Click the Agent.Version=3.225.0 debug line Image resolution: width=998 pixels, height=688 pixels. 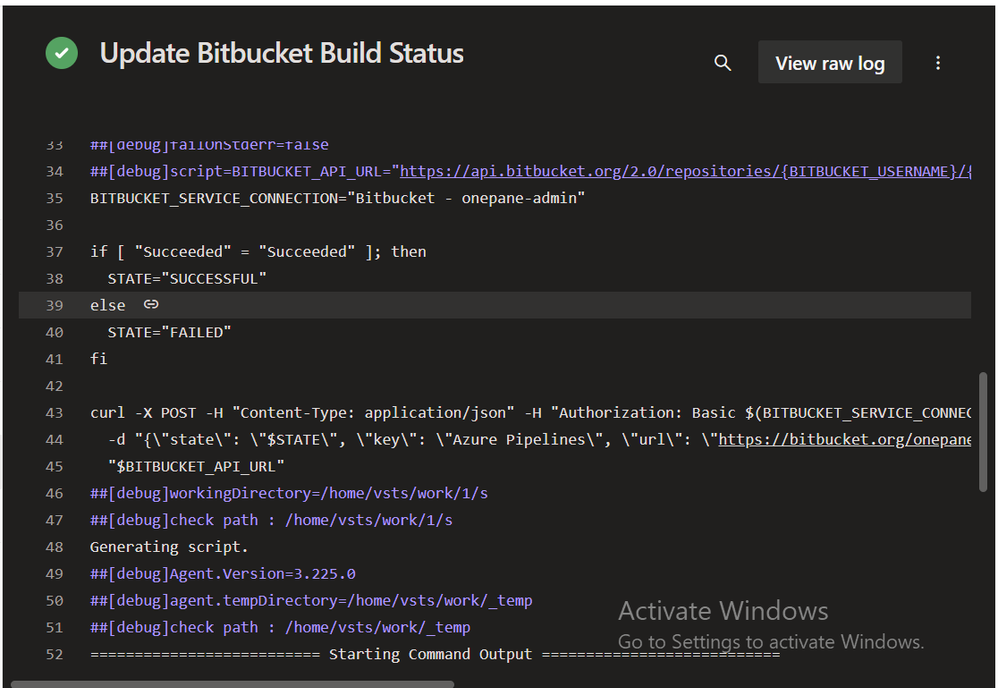(x=223, y=573)
